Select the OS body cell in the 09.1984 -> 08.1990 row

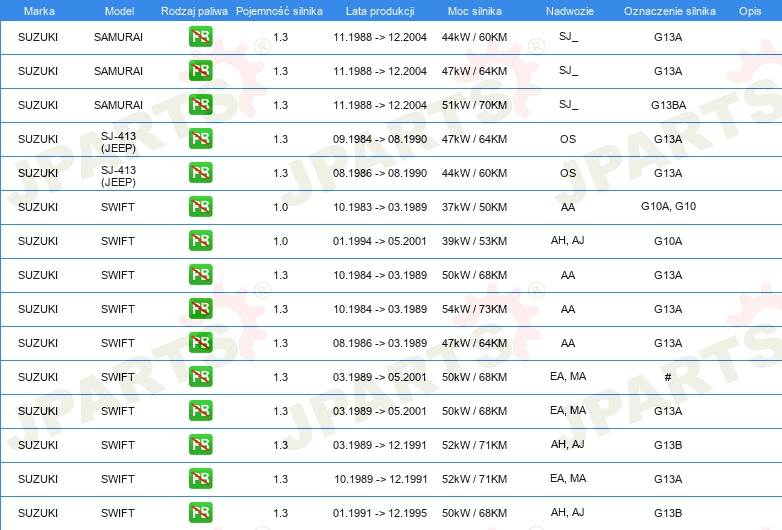[x=568, y=139]
